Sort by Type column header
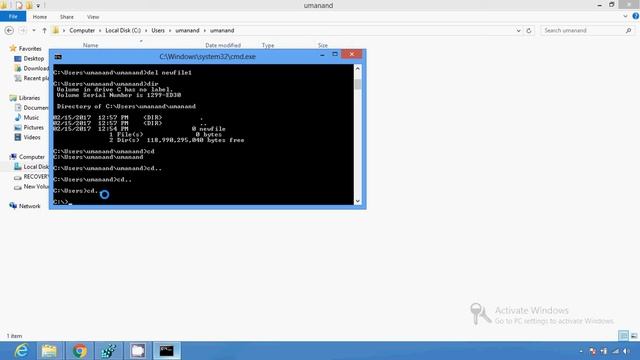This screenshot has width=640, height=360. (x=268, y=45)
